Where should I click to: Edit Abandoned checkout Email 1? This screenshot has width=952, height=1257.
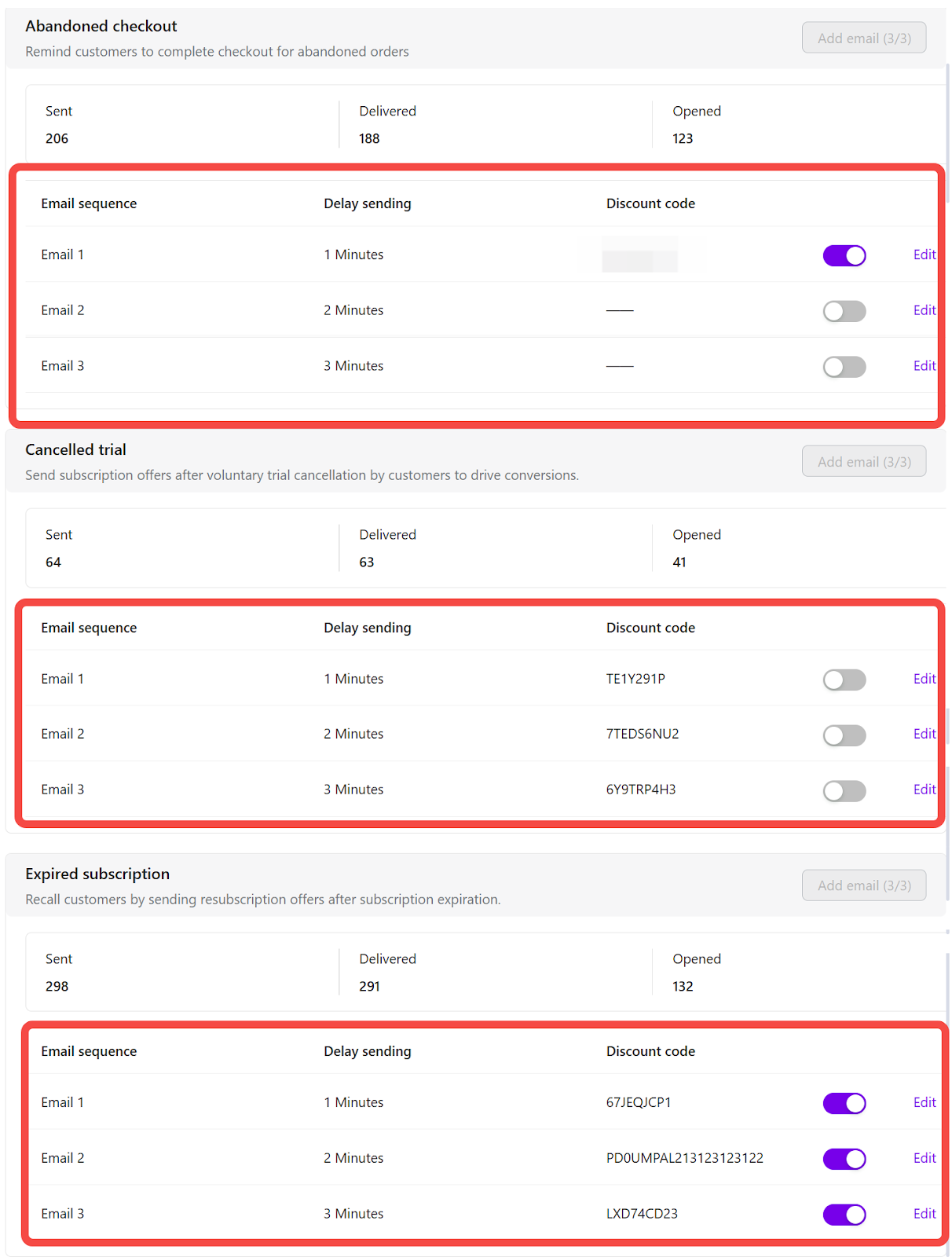(x=925, y=255)
